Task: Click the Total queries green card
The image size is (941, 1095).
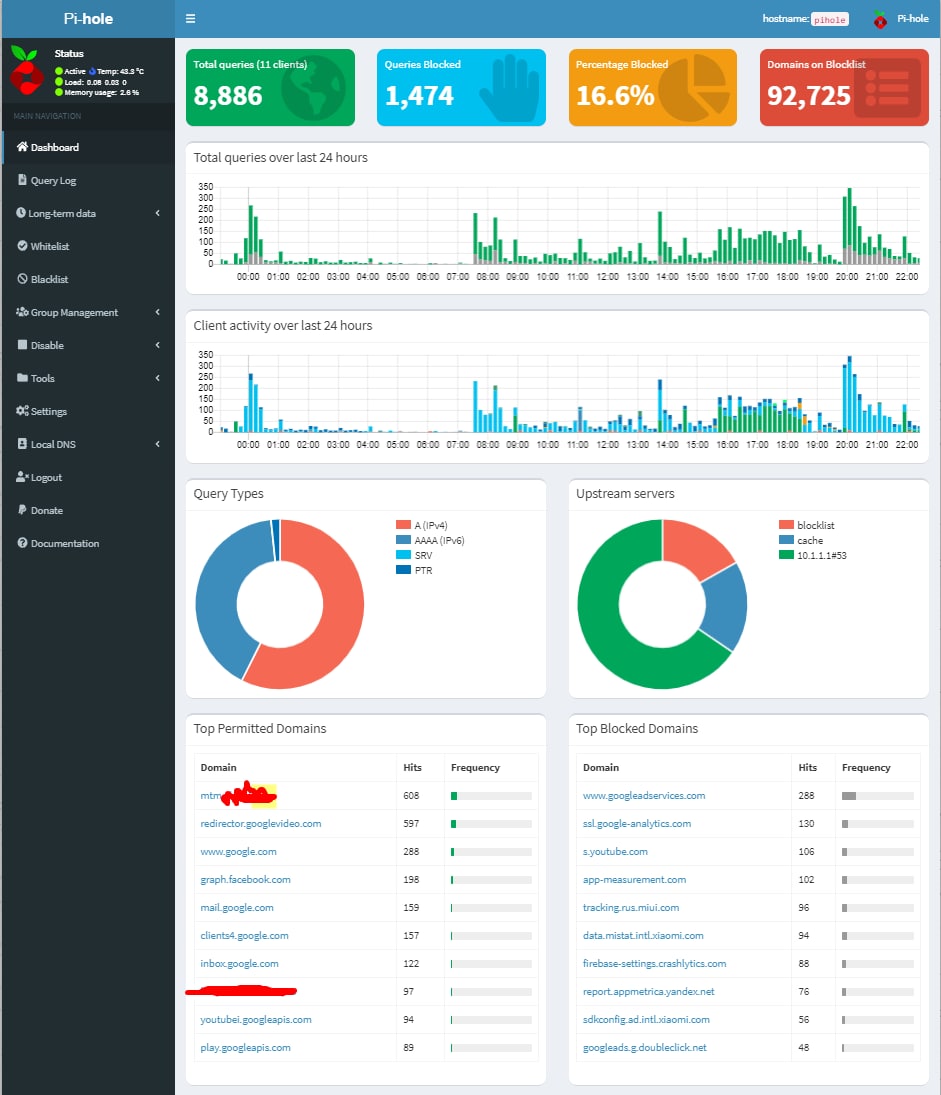Action: pyautogui.click(x=270, y=87)
